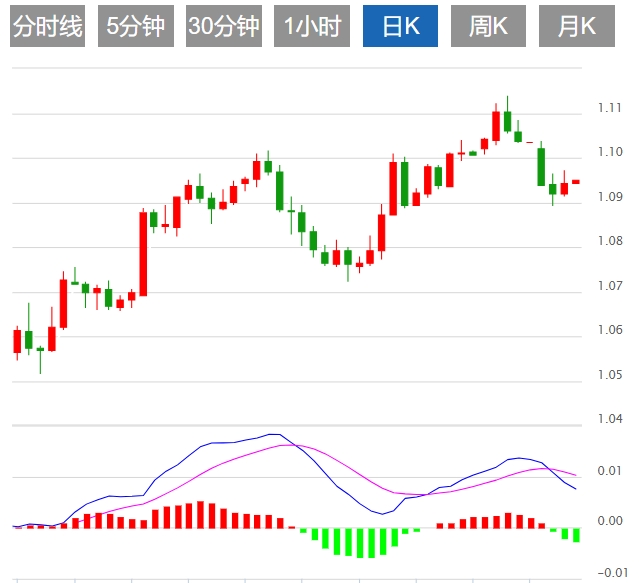This screenshot has height=583, width=639.
Task: Select the leftmost red candlestick
Action: (x=16, y=341)
